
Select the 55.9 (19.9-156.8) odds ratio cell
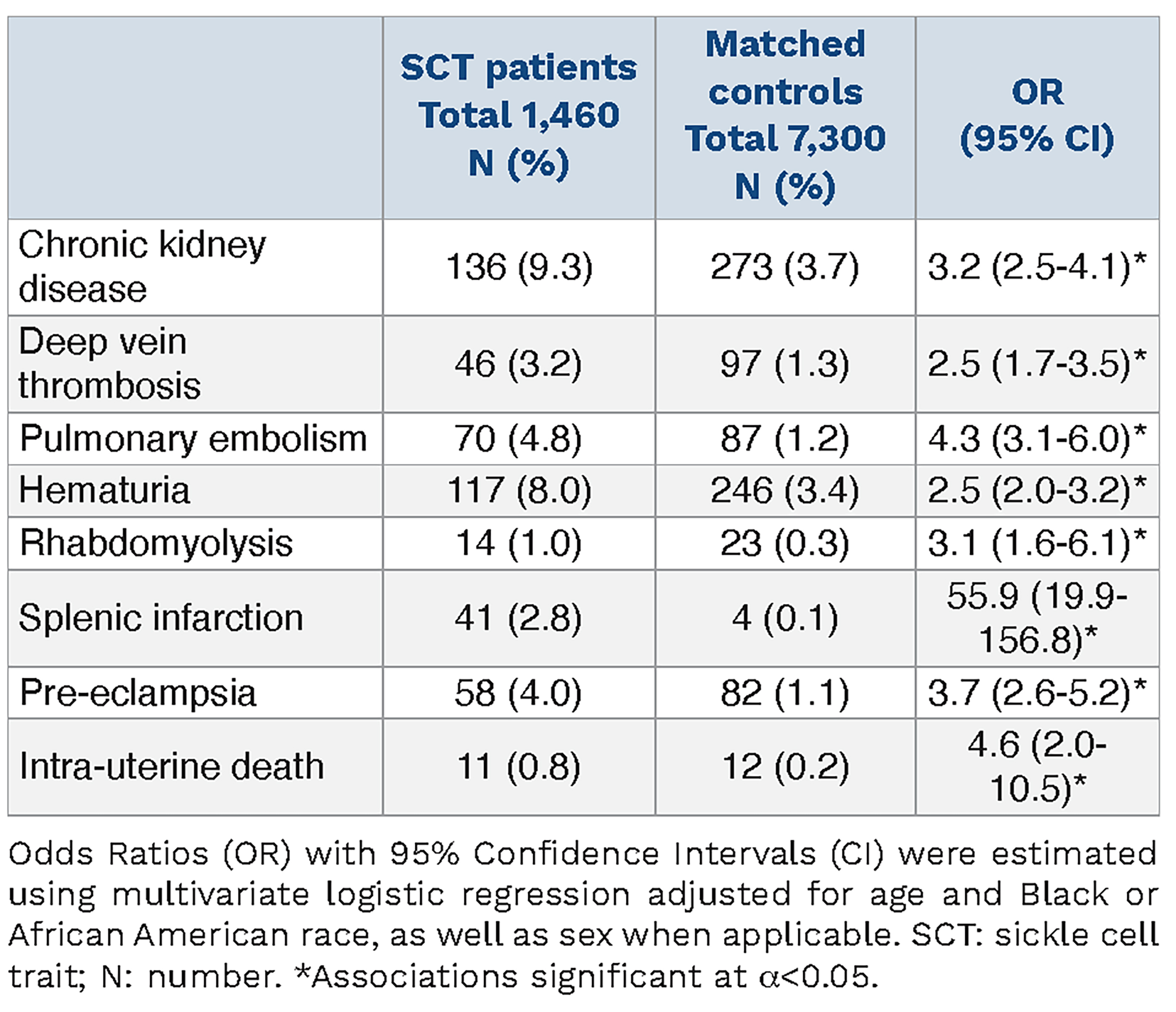1037,618
